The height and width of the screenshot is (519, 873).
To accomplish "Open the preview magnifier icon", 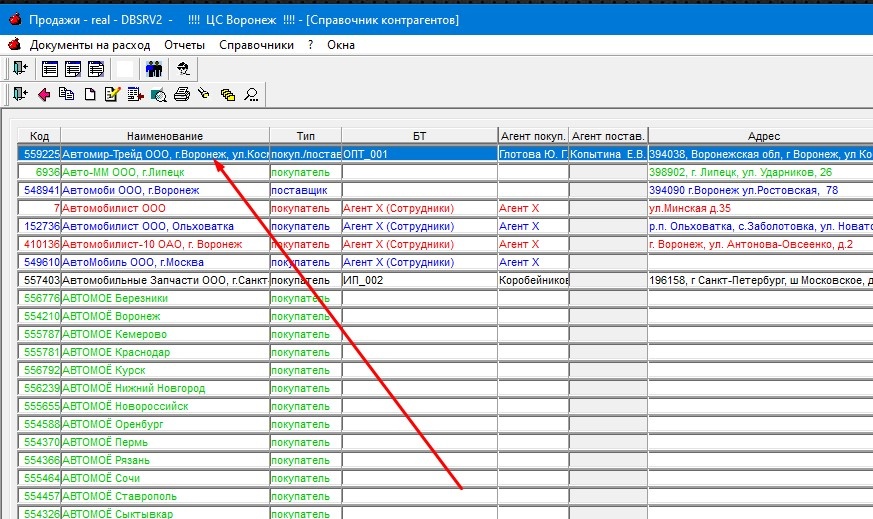I will coord(159,95).
